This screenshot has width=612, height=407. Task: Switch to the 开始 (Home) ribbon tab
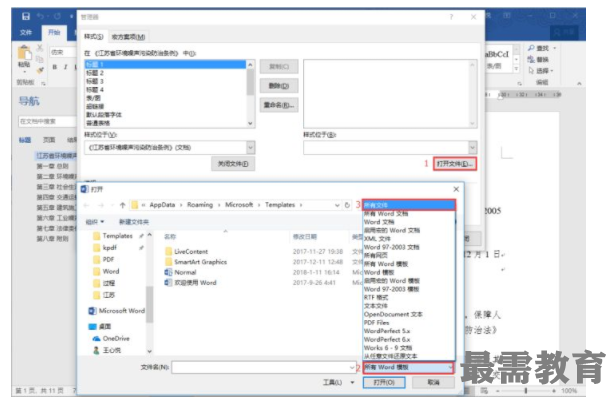(54, 32)
